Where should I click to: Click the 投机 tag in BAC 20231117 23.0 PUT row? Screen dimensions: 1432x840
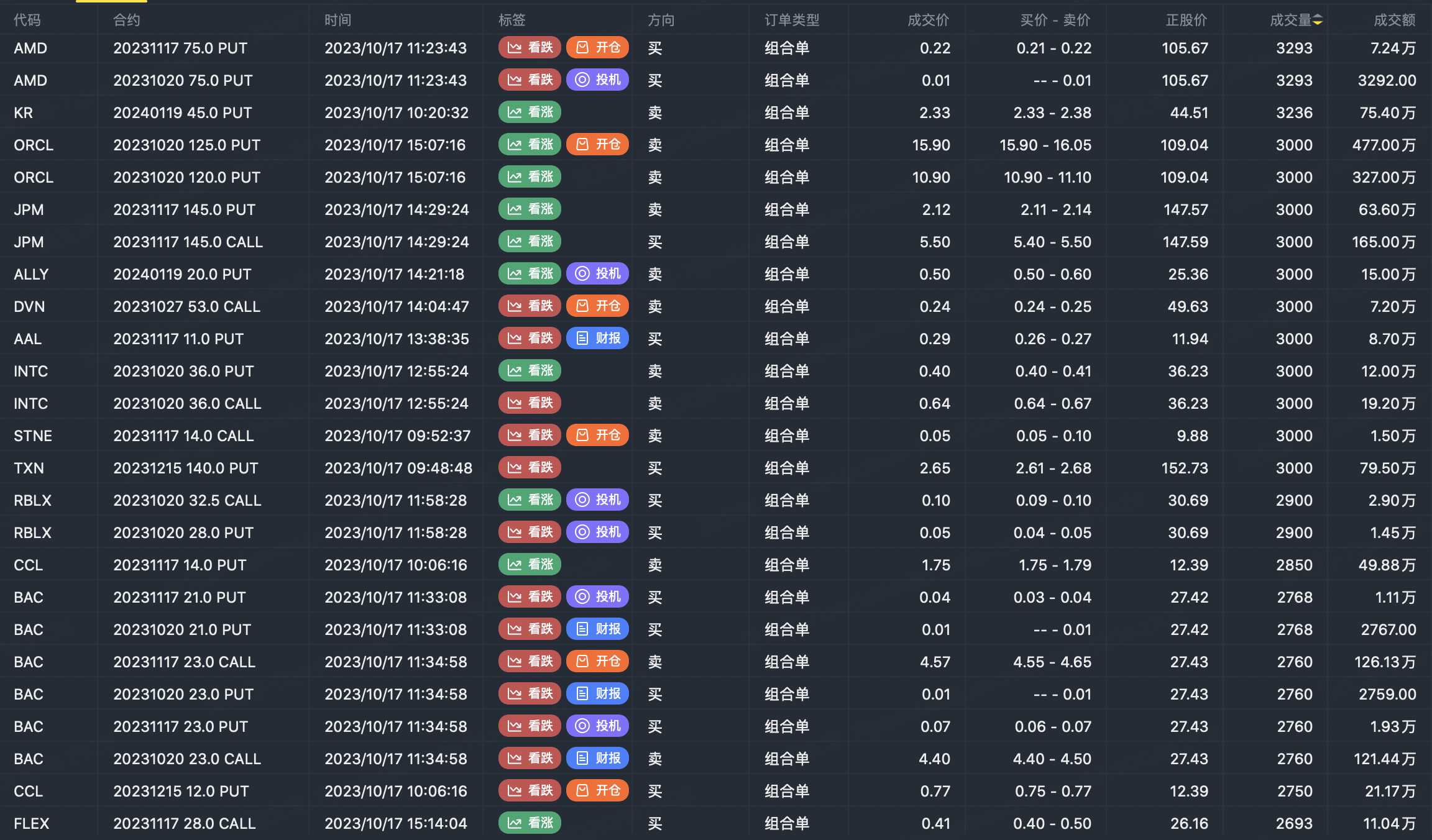[x=598, y=726]
